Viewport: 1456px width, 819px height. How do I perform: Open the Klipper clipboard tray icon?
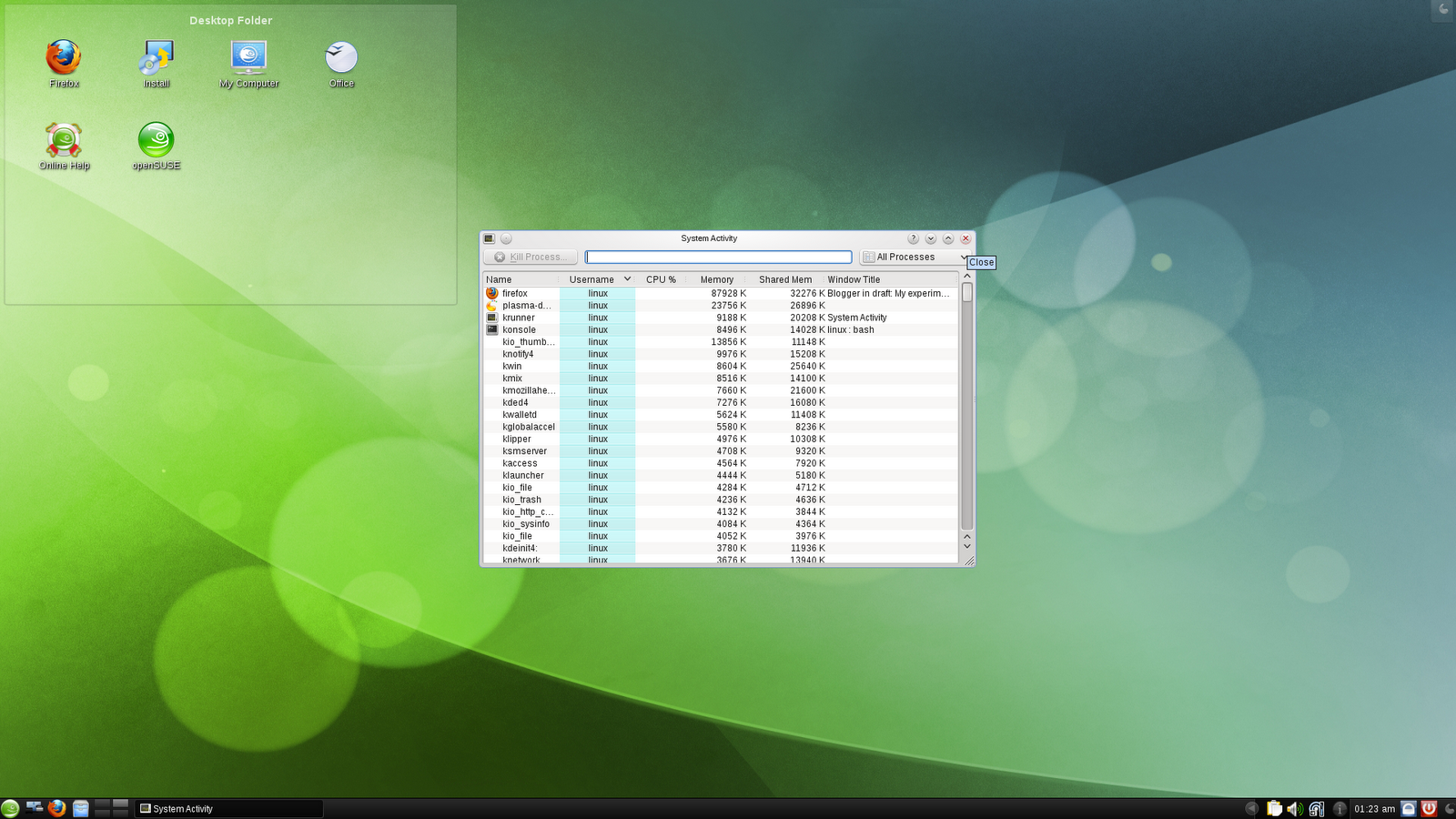coord(1274,808)
